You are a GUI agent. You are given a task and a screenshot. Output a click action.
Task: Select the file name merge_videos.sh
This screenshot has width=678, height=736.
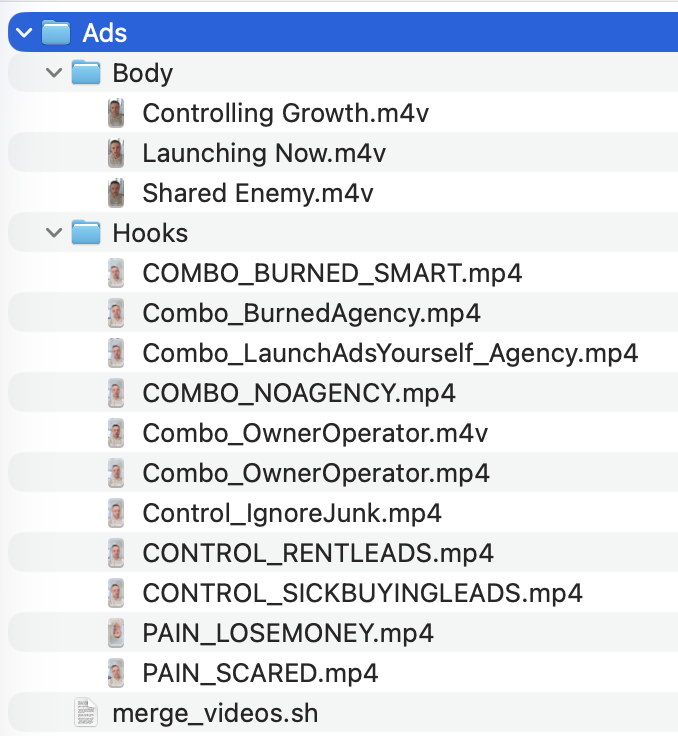(215, 714)
